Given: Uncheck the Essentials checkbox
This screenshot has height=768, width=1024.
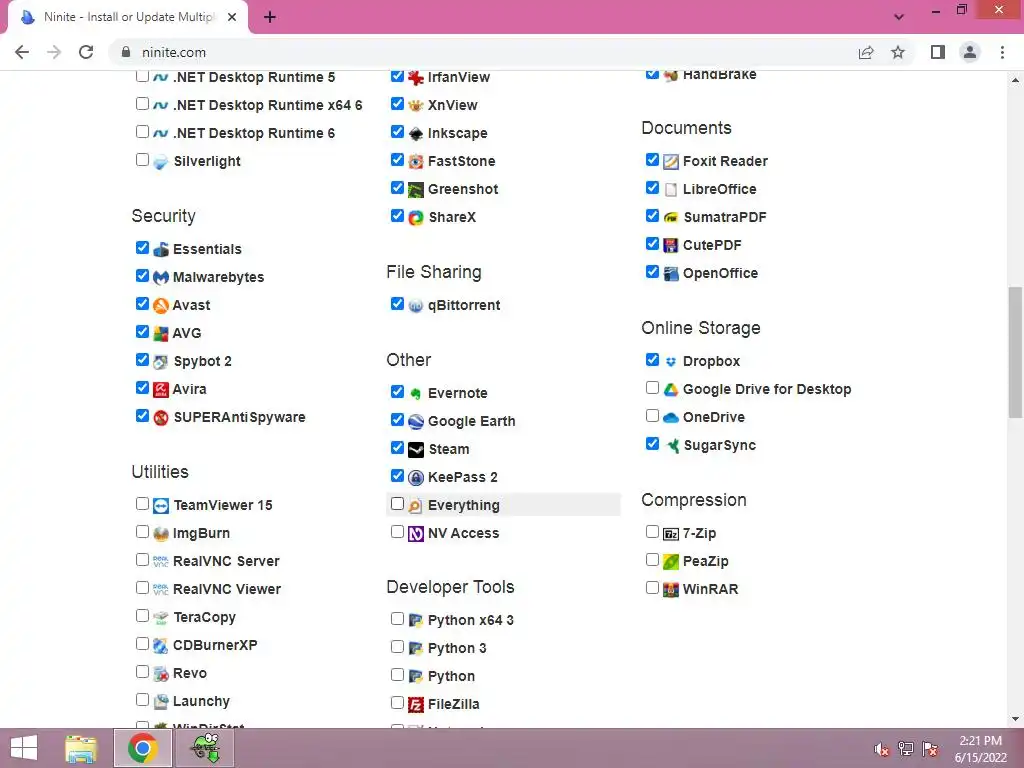Looking at the screenshot, I should click(x=142, y=248).
